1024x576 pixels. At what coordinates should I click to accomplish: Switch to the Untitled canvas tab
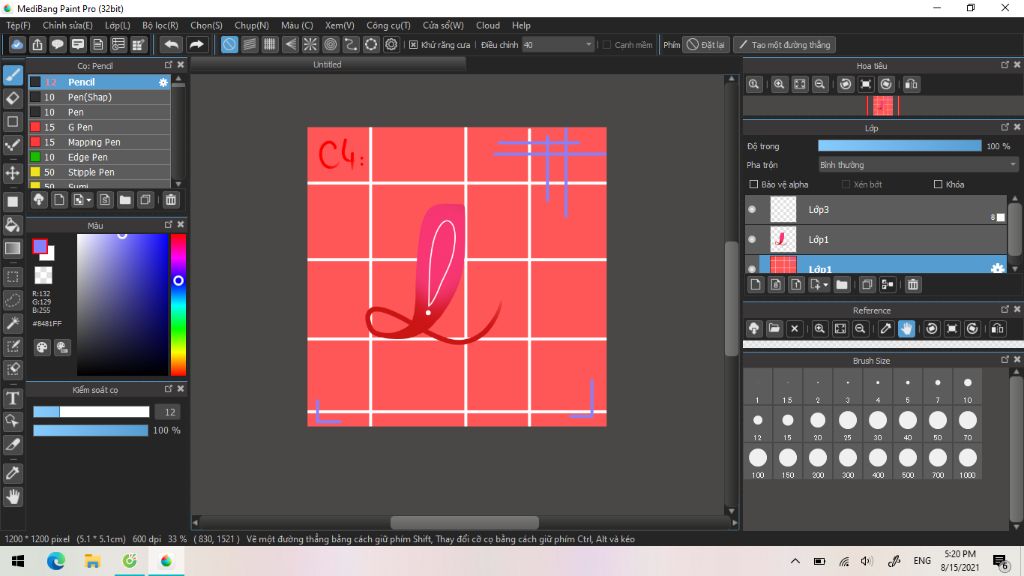click(x=327, y=65)
